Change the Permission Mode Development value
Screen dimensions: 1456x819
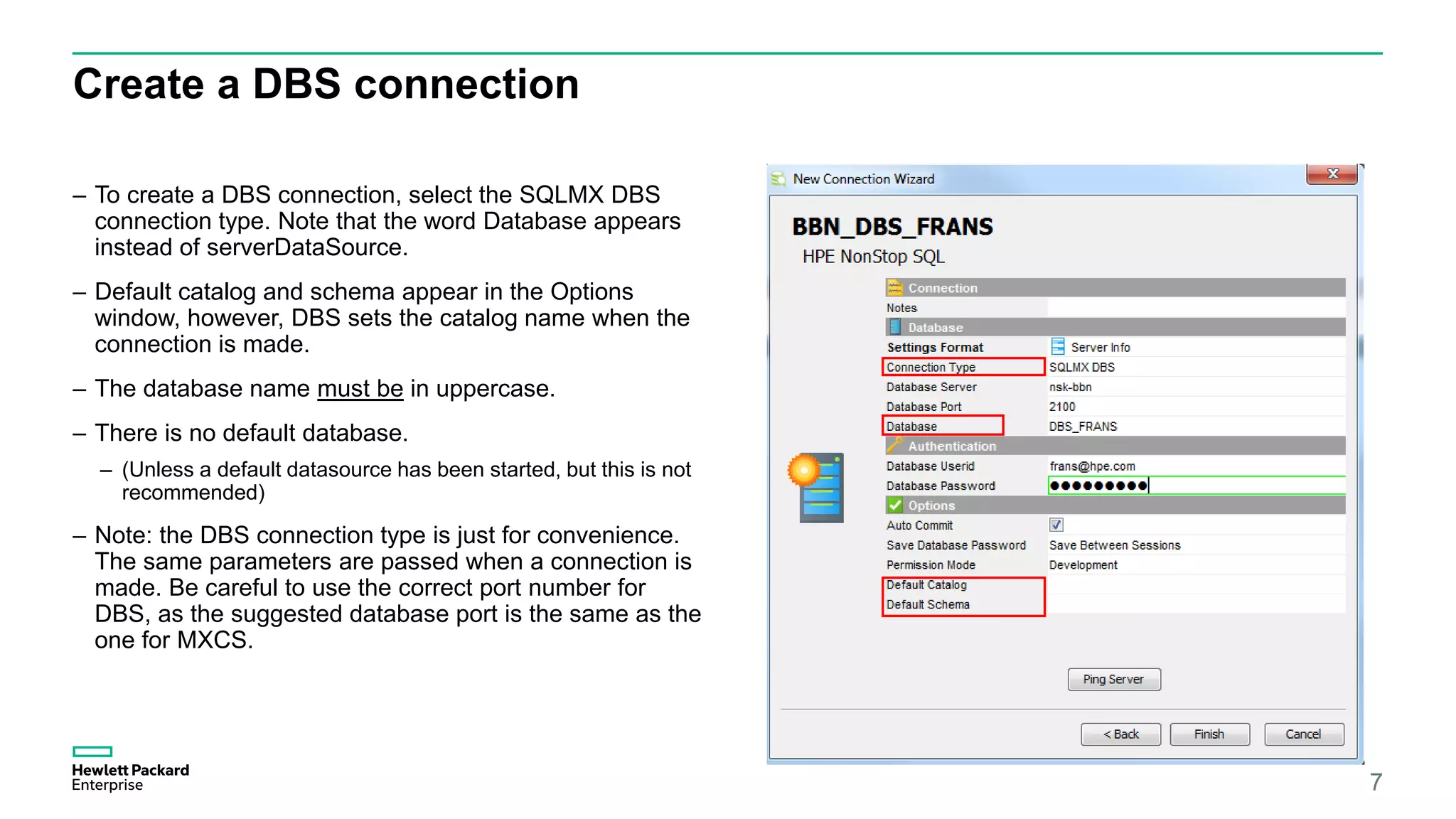pyautogui.click(x=1197, y=565)
